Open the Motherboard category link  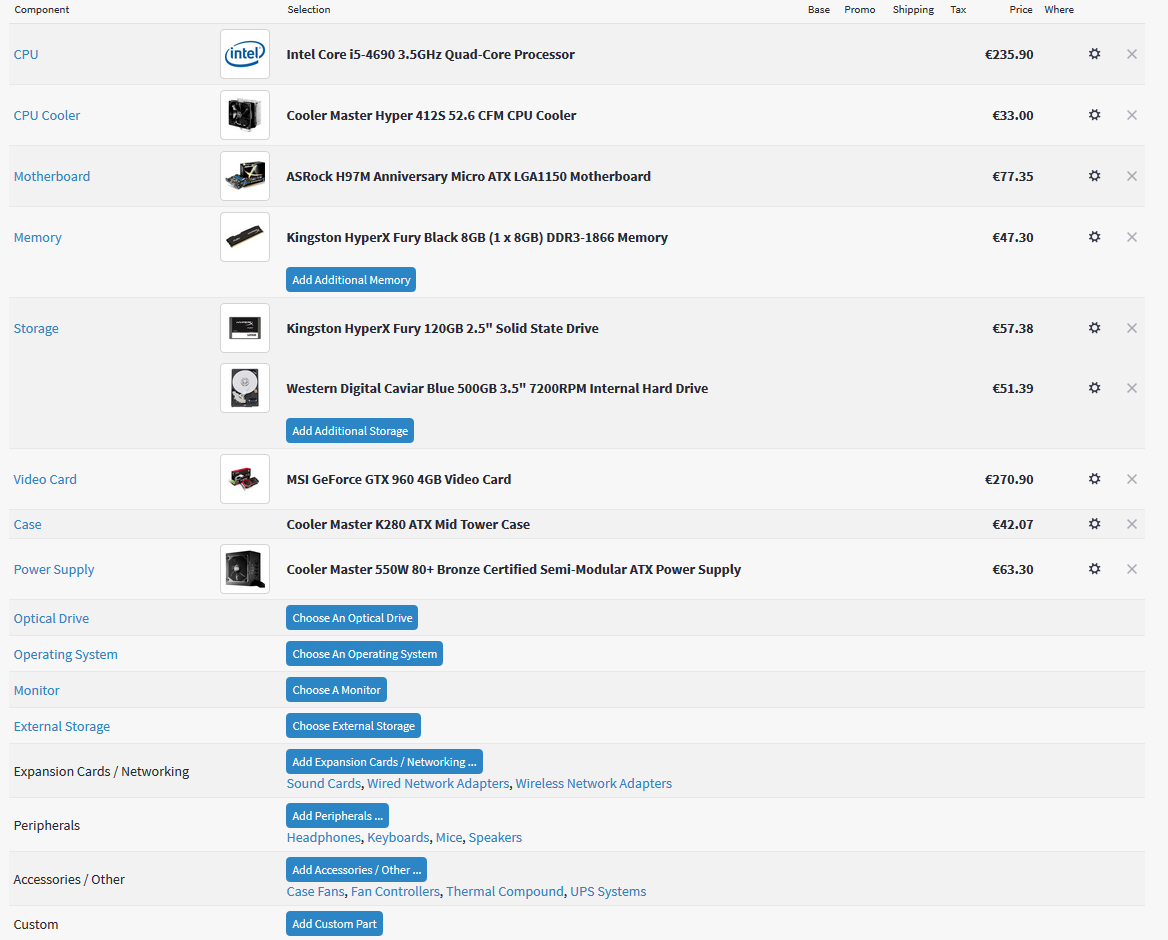click(x=52, y=177)
